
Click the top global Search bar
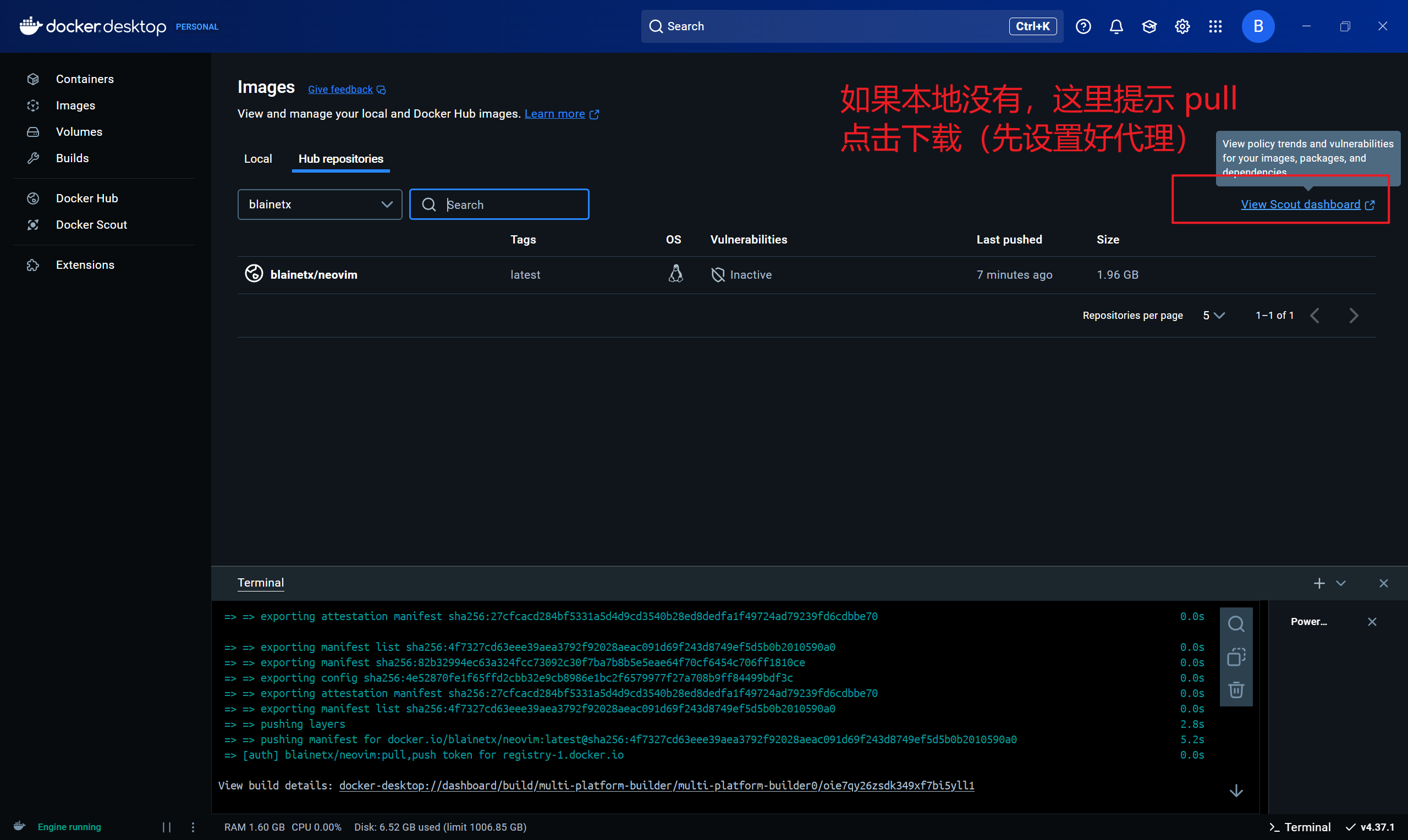(x=851, y=26)
